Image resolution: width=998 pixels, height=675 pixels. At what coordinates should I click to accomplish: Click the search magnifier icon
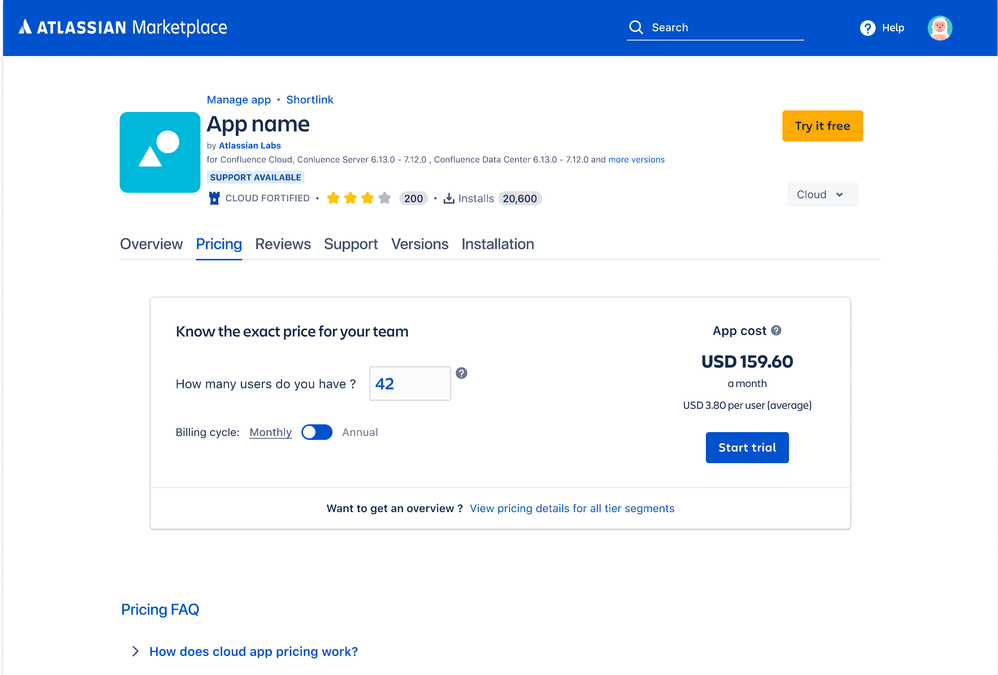[x=636, y=27]
